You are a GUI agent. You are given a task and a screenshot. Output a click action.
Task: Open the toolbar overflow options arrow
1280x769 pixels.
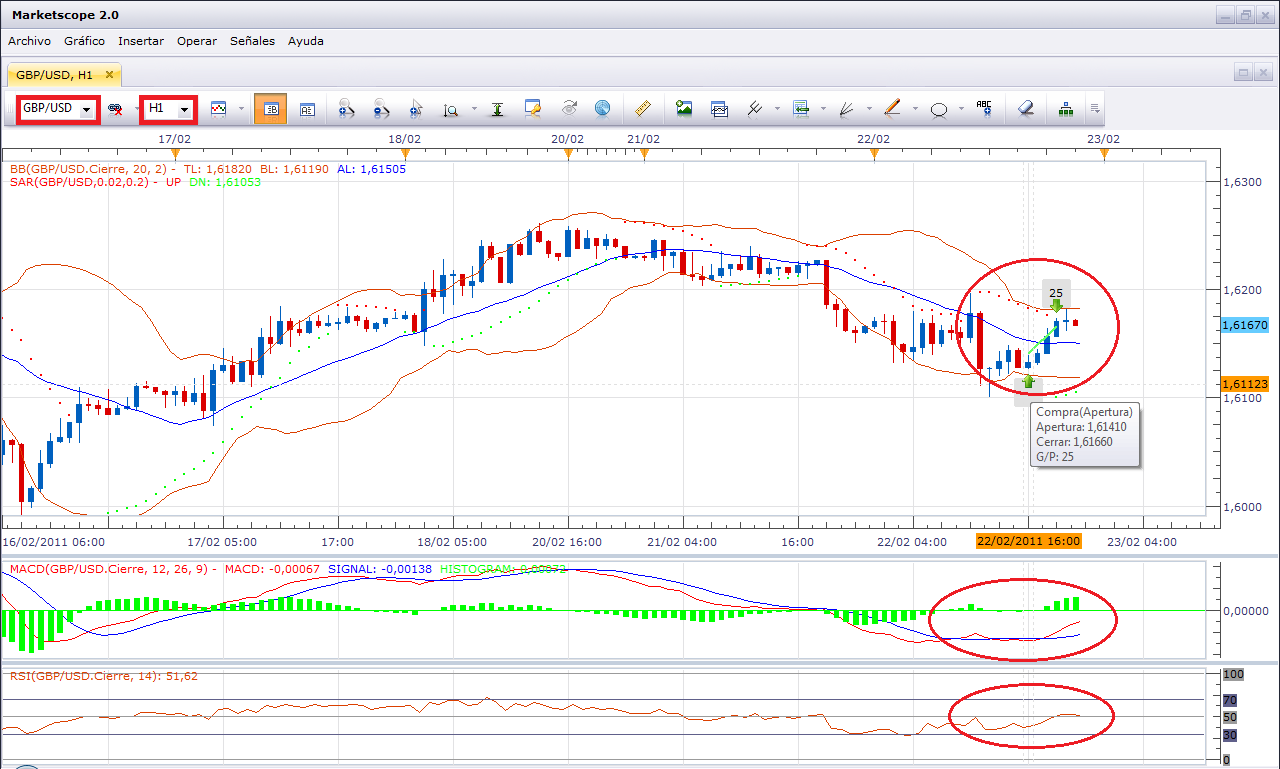(x=1096, y=109)
